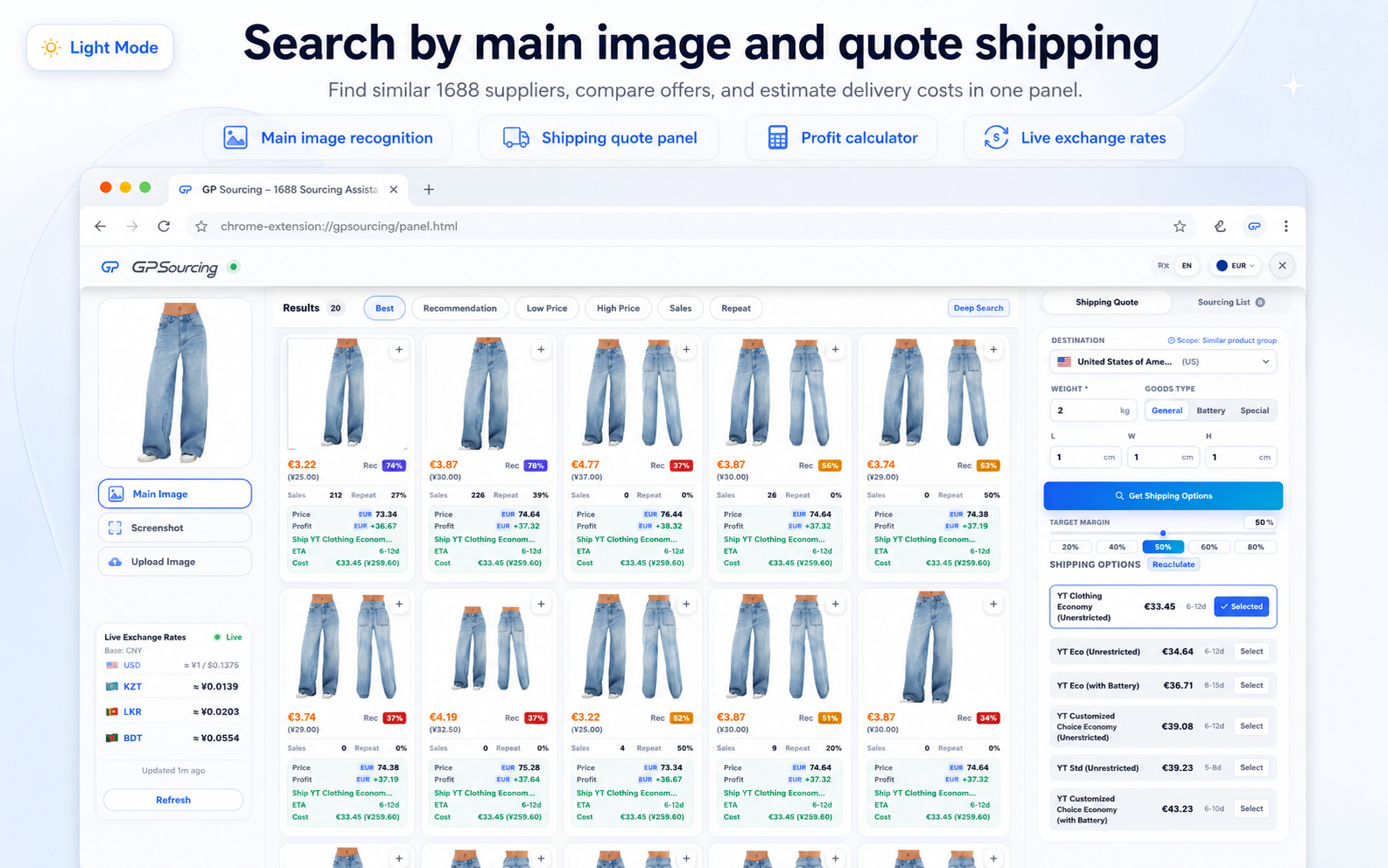This screenshot has height=868, width=1388.
Task: Click Scope: Similar product group link
Action: [1222, 340]
